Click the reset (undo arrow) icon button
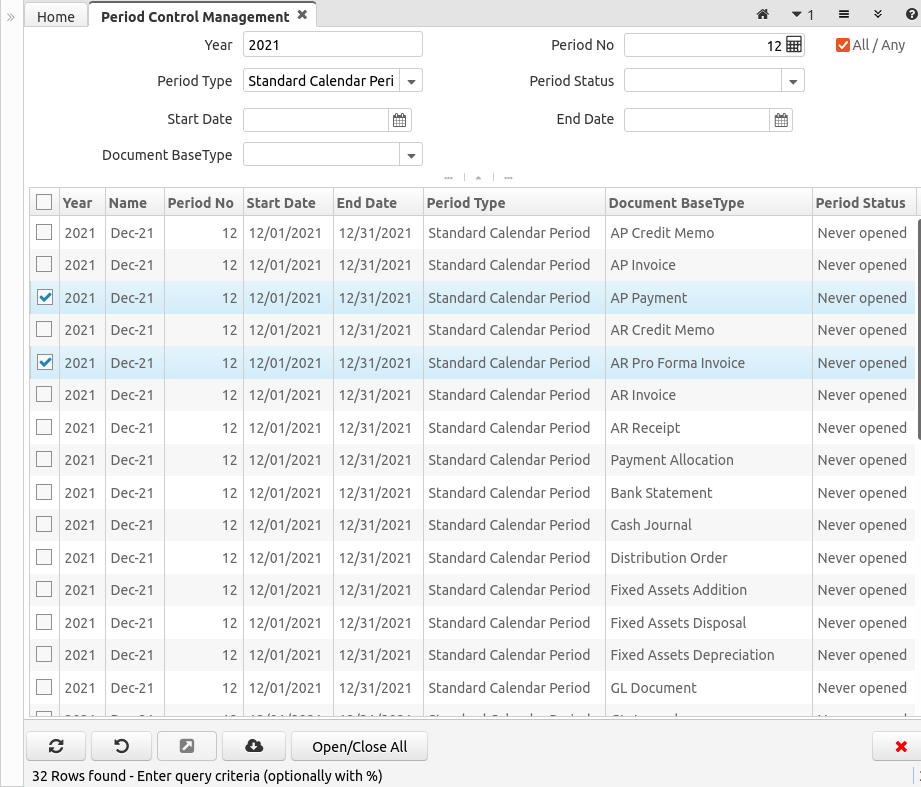Viewport: 921px width, 787px height. pos(121,746)
